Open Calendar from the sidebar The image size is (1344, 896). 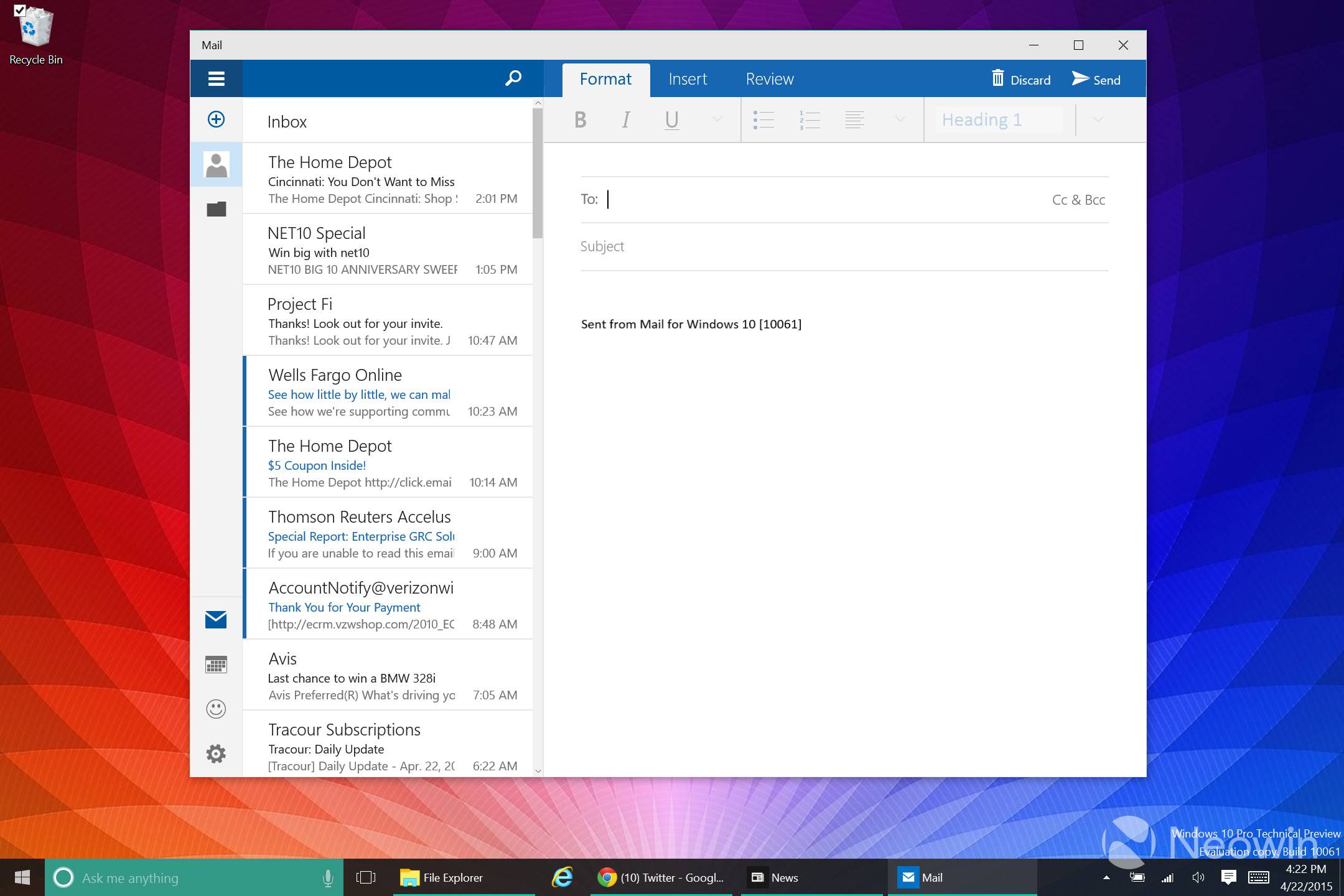[216, 665]
